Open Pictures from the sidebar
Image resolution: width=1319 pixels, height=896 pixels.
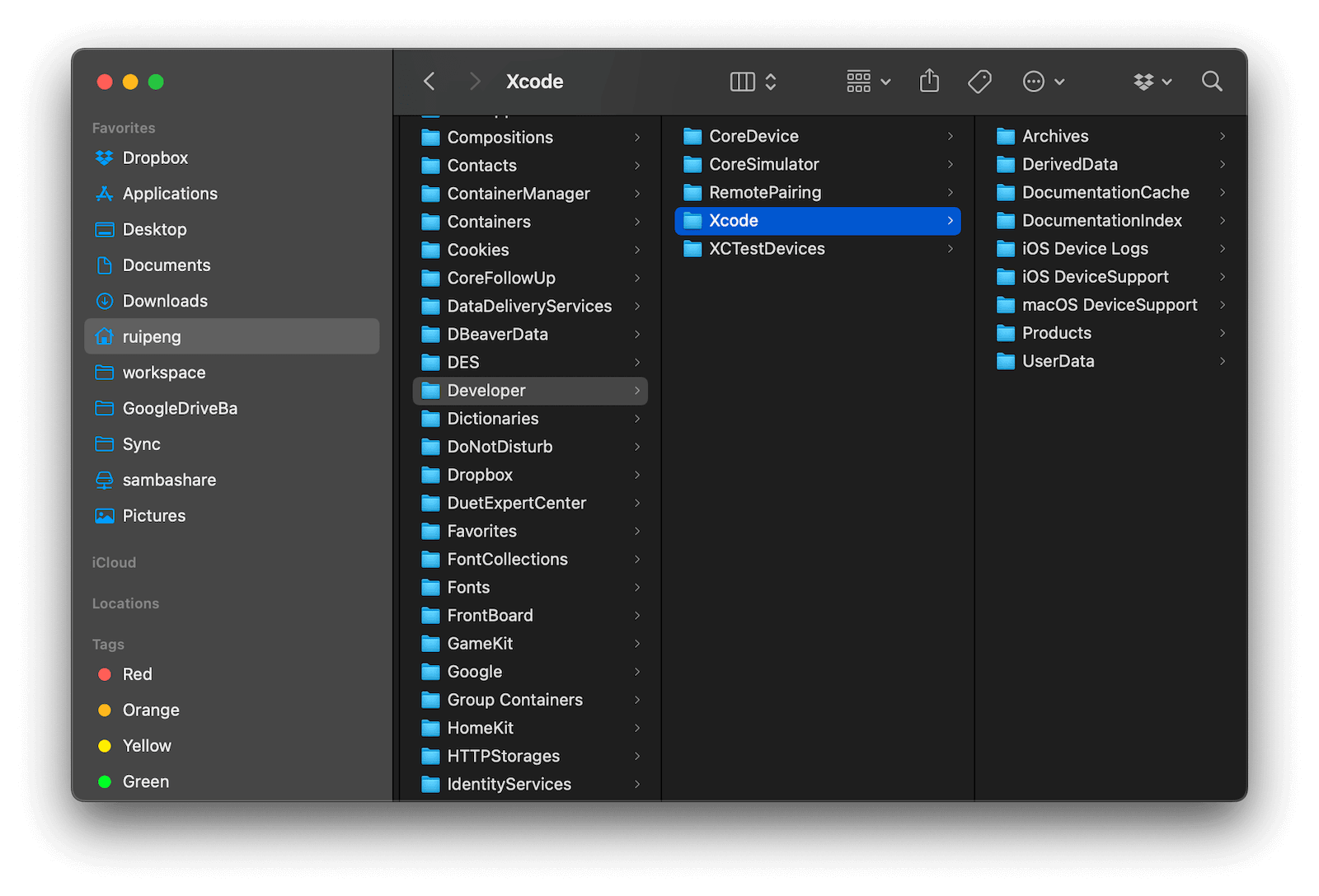[x=232, y=516]
